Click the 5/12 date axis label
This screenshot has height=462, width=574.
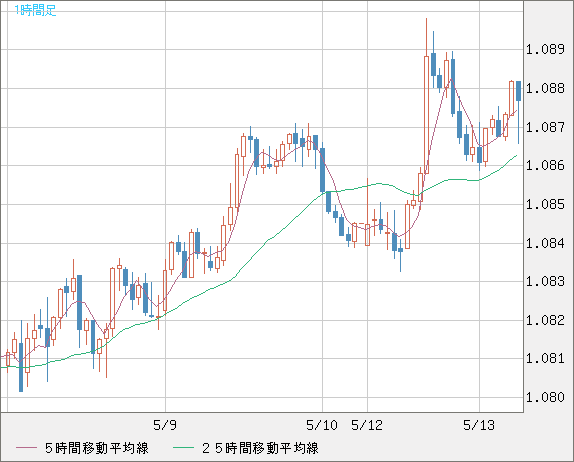click(367, 425)
